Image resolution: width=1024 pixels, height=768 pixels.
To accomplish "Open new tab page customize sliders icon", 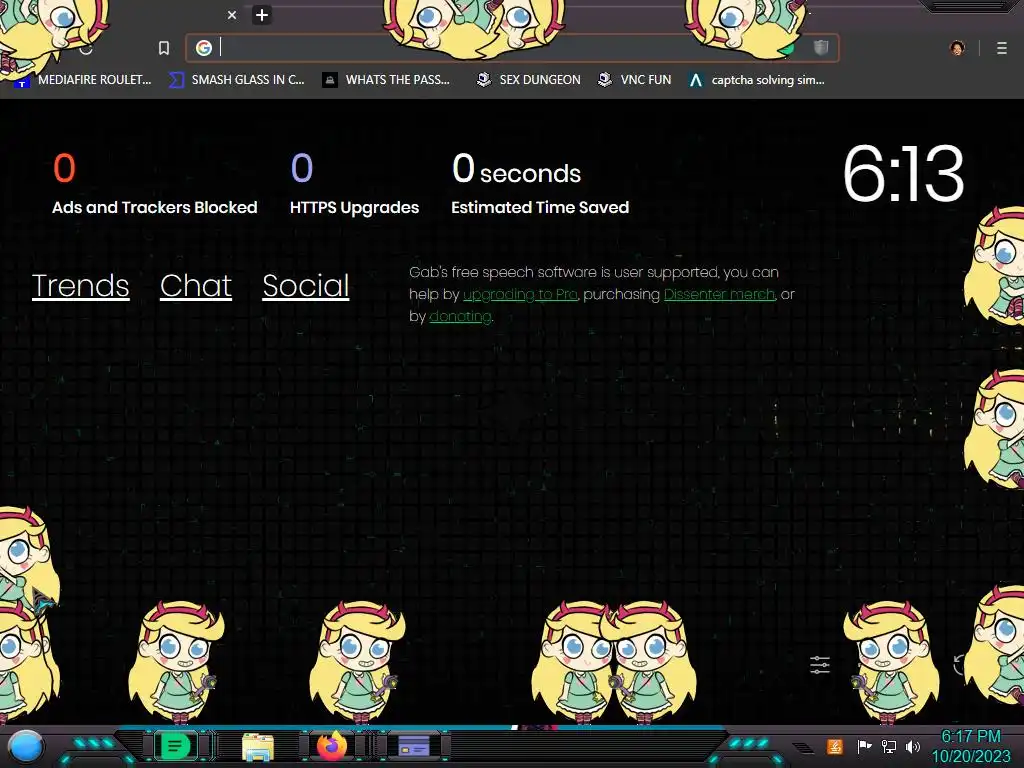I will tap(820, 665).
